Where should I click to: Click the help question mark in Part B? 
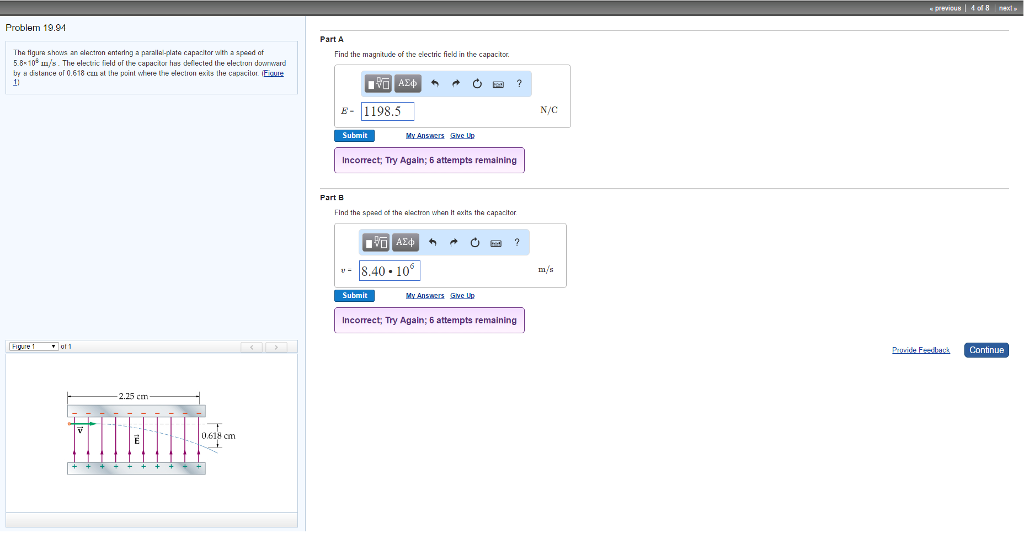[517, 242]
